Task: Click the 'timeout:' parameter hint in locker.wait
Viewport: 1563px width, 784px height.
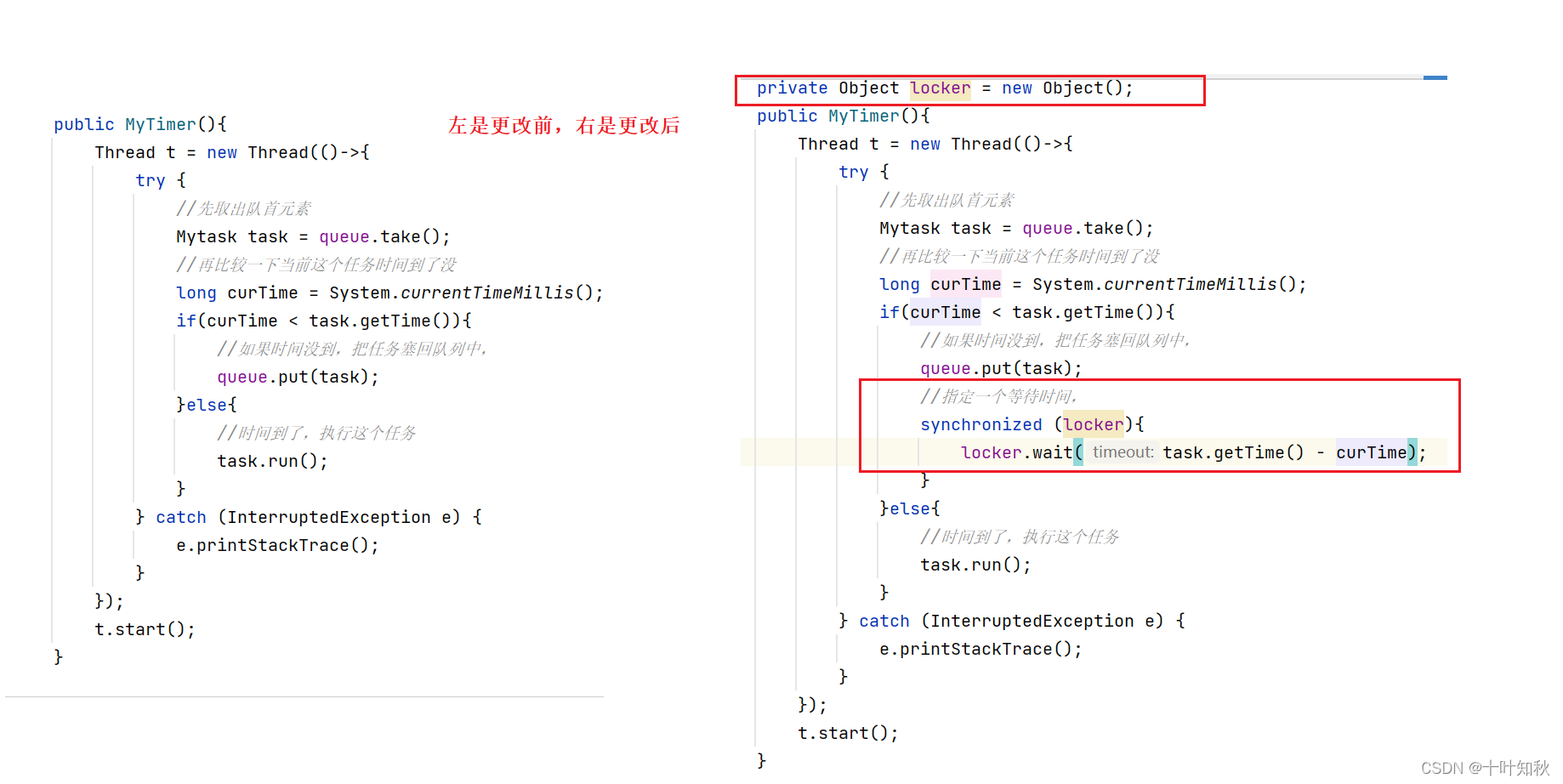Action: 1123,452
